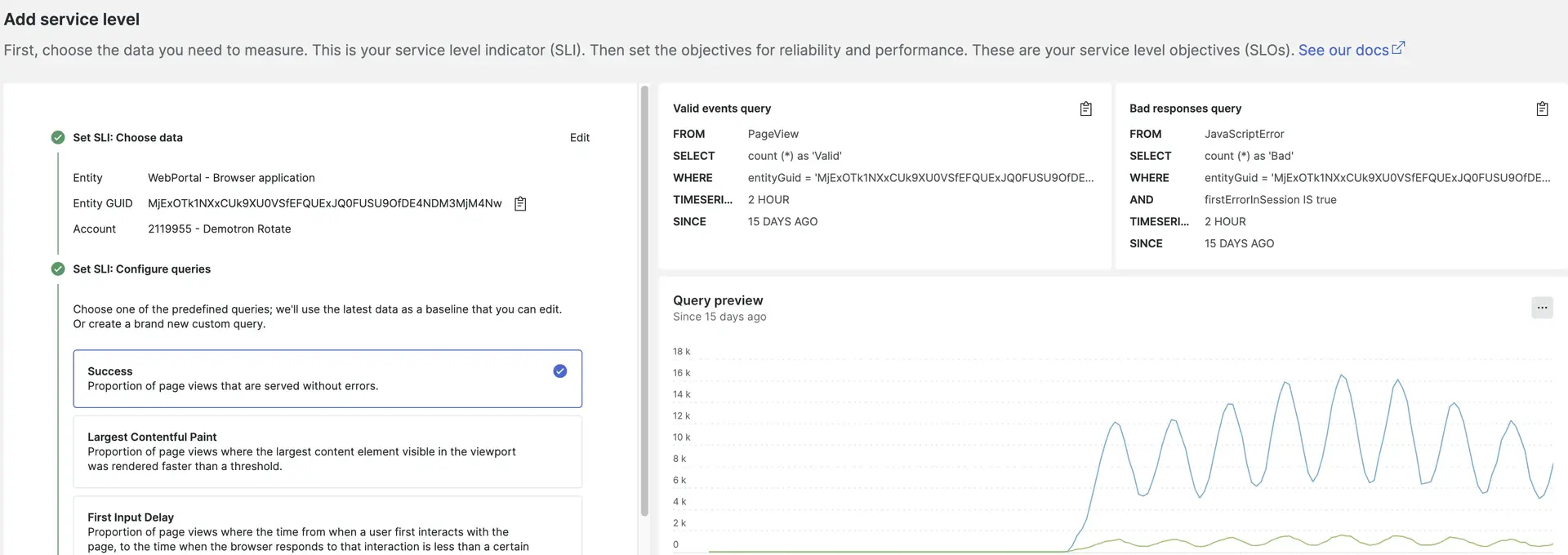
Task: Click the Valid events query heading
Action: point(721,109)
